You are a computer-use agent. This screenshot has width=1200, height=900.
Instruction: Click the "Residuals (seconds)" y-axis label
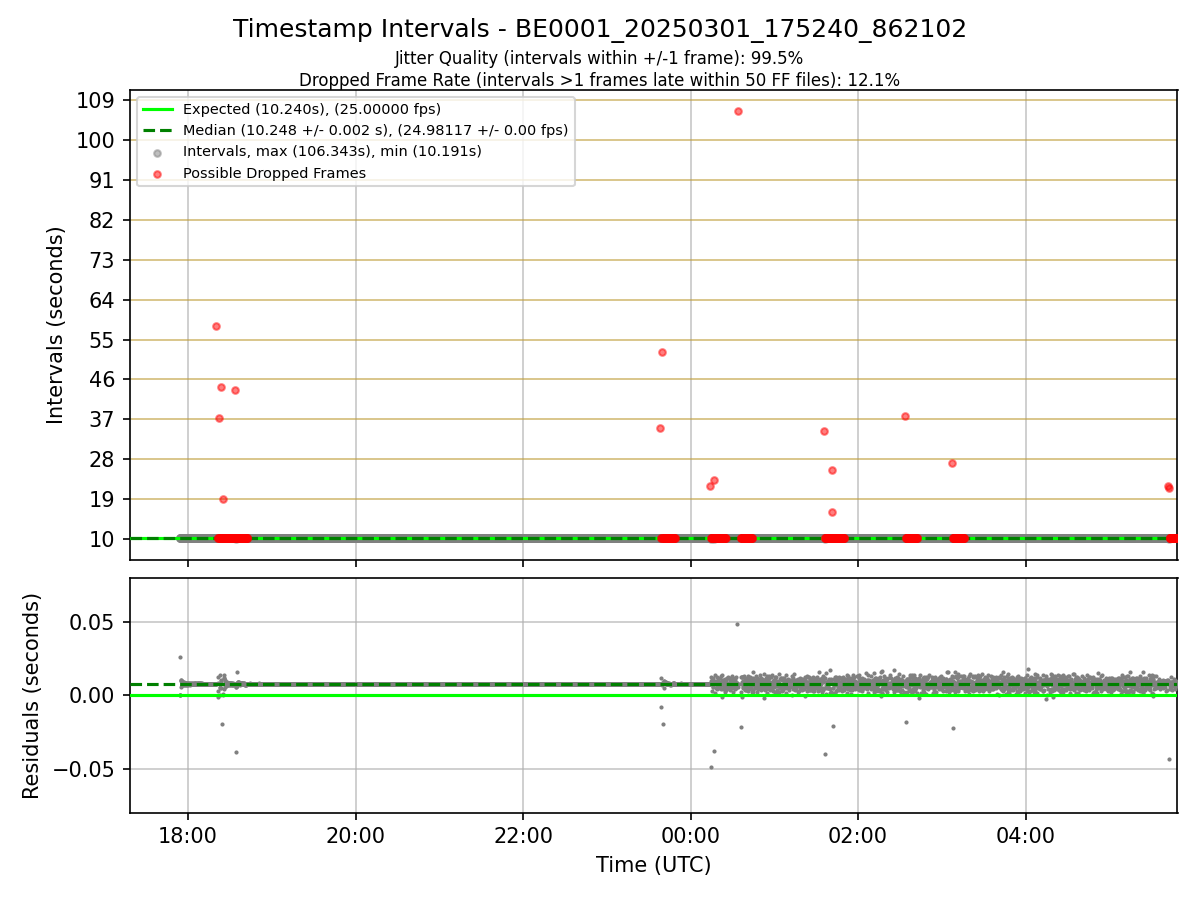click(x=32, y=696)
